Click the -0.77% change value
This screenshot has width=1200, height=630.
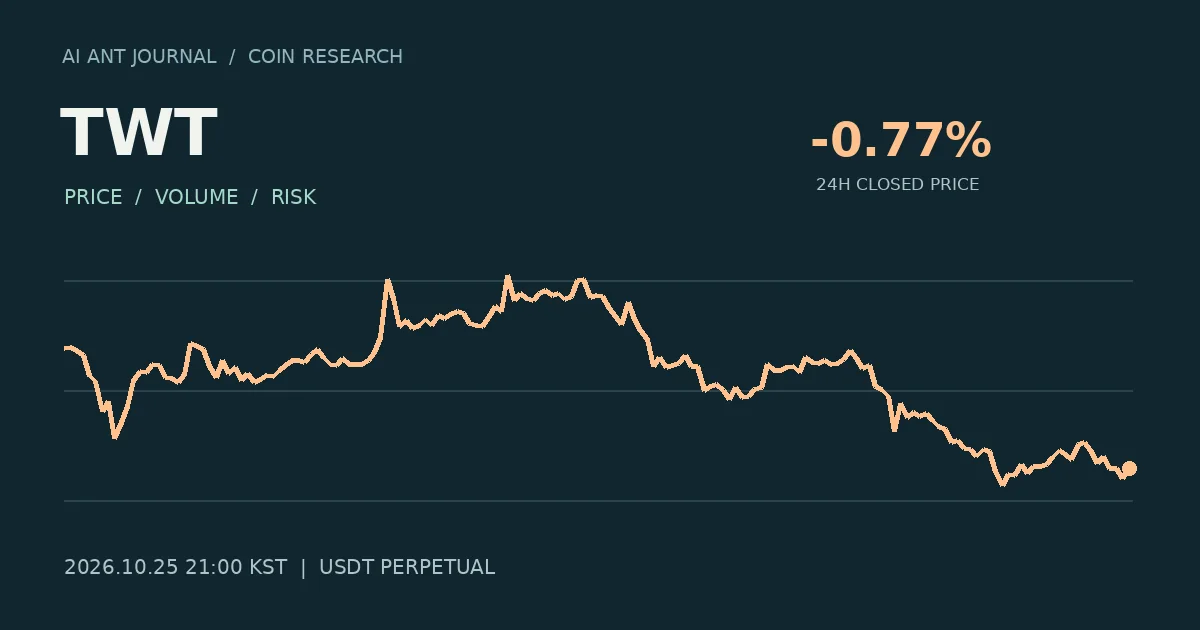pyautogui.click(x=900, y=140)
